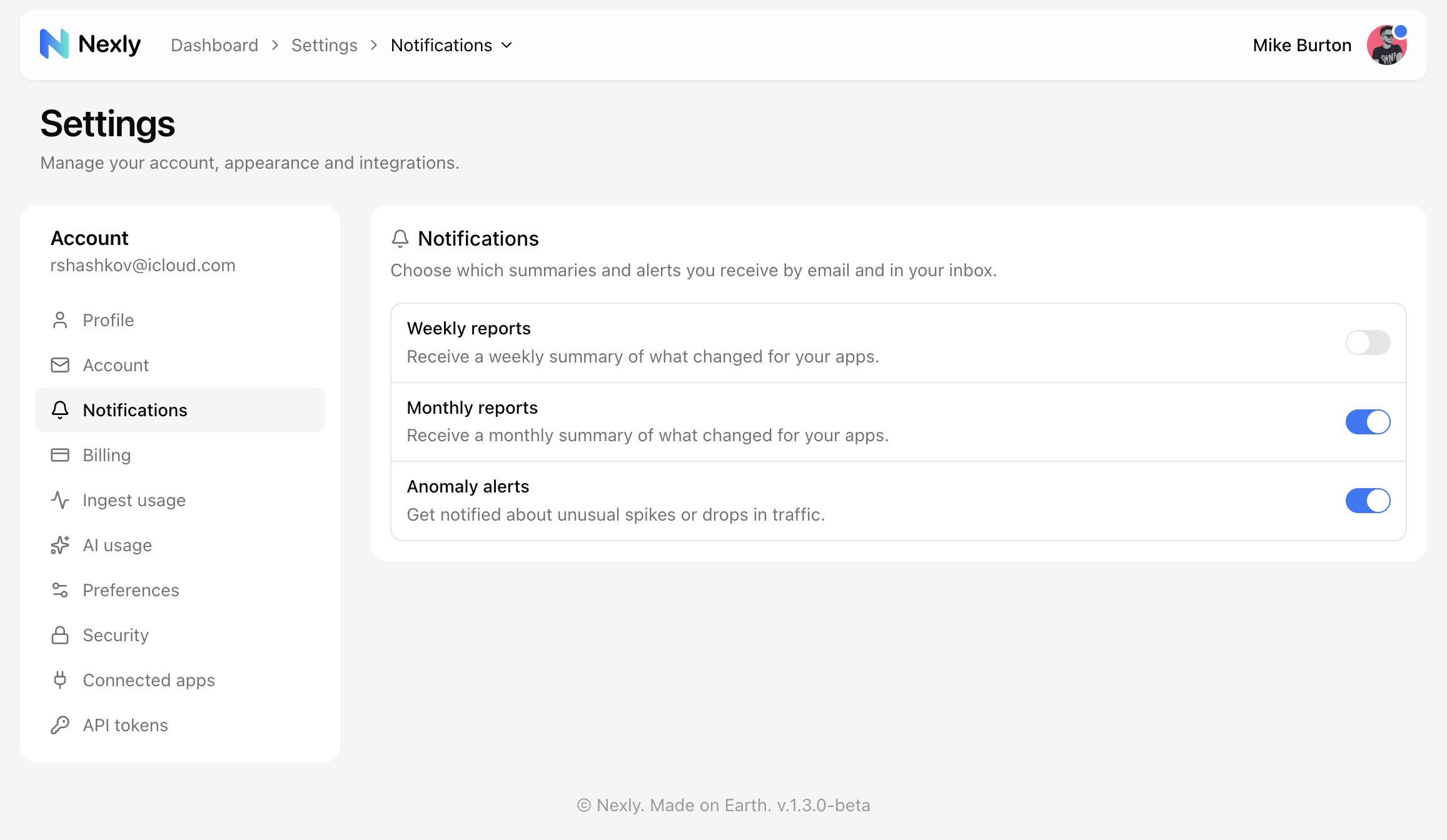Click the Account heading in the sidebar card
1447x840 pixels.
pyautogui.click(x=89, y=238)
